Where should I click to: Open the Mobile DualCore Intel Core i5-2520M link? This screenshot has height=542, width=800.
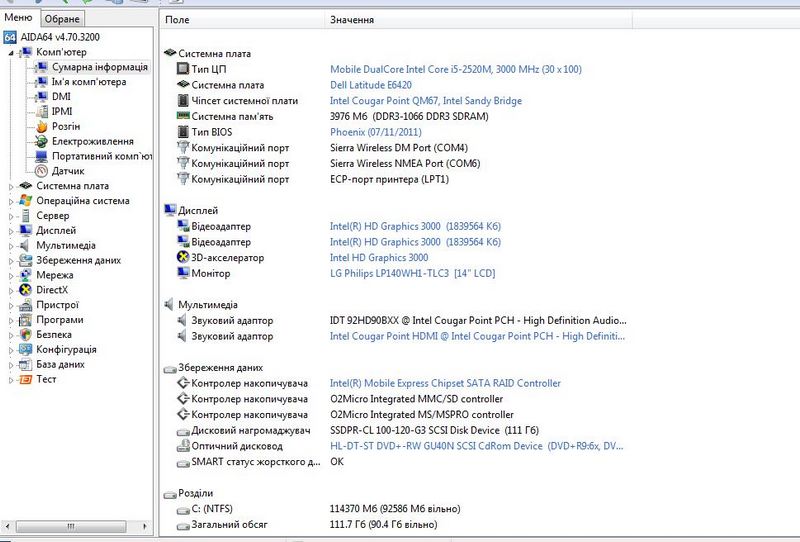point(455,70)
